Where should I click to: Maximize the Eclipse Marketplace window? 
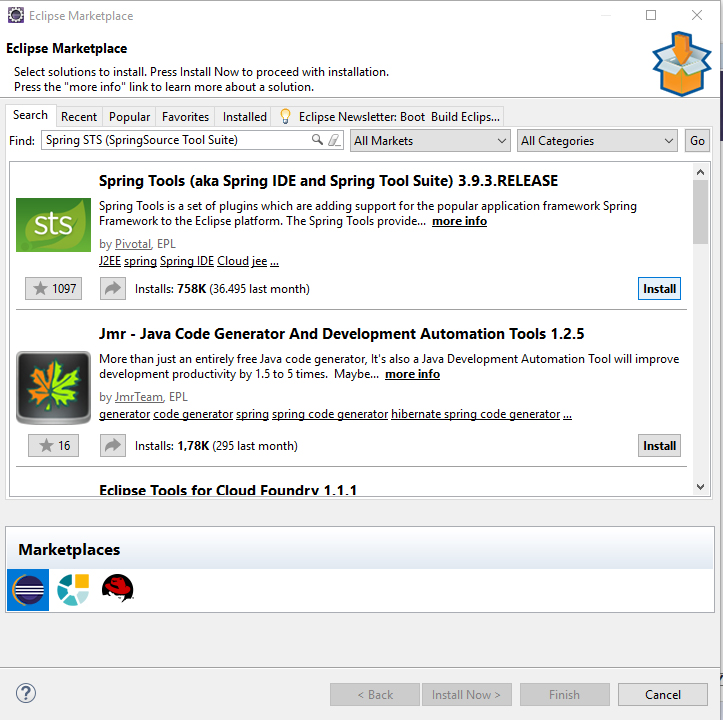[x=651, y=15]
